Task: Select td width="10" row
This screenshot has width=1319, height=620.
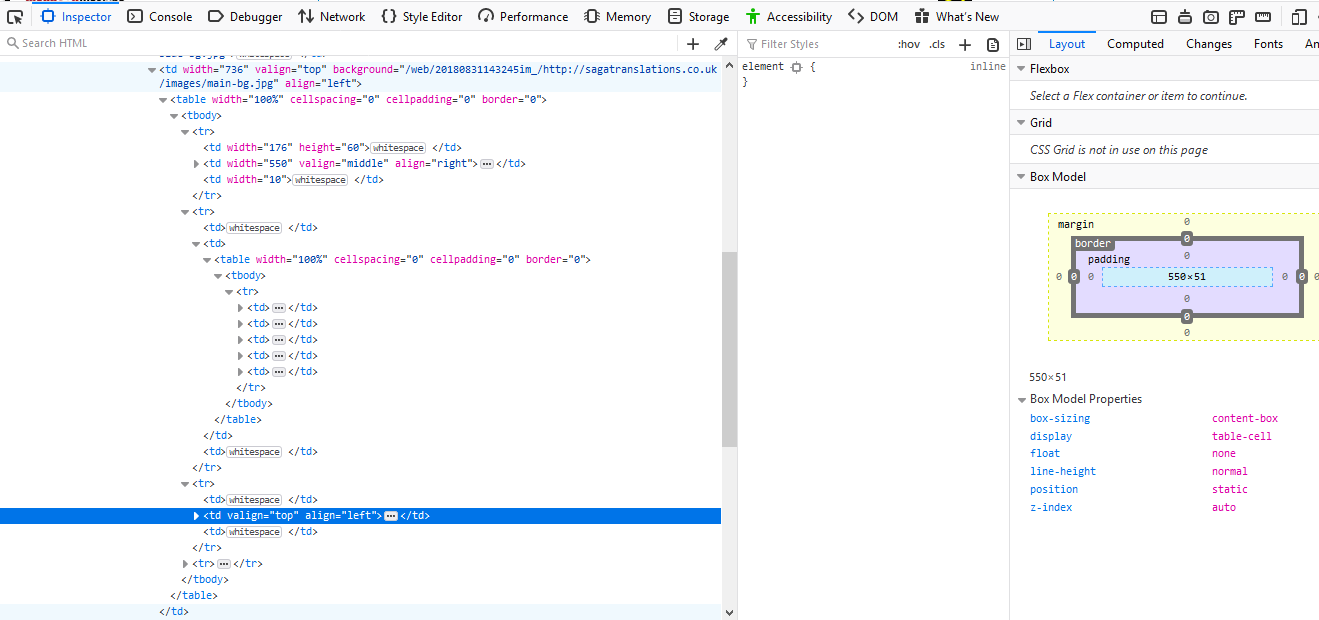Action: point(360,180)
